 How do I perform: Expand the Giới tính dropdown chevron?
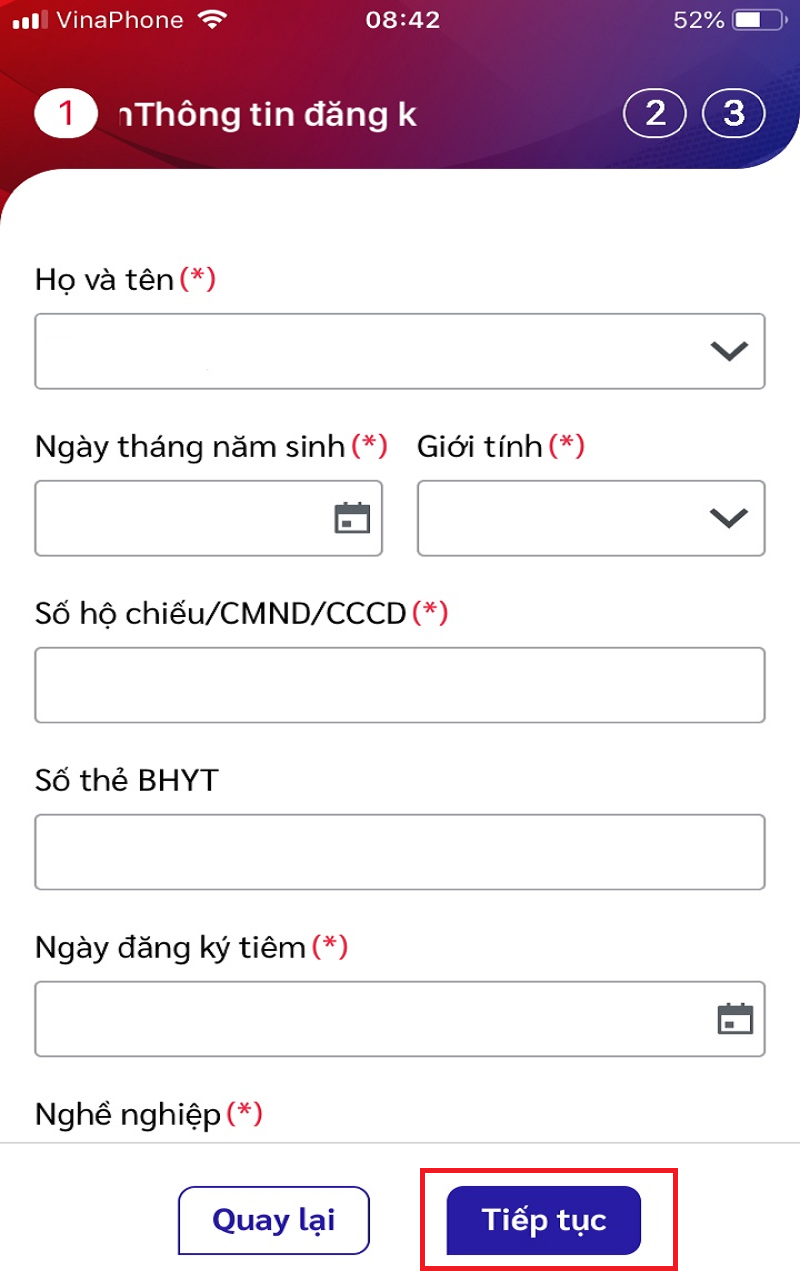(728, 518)
